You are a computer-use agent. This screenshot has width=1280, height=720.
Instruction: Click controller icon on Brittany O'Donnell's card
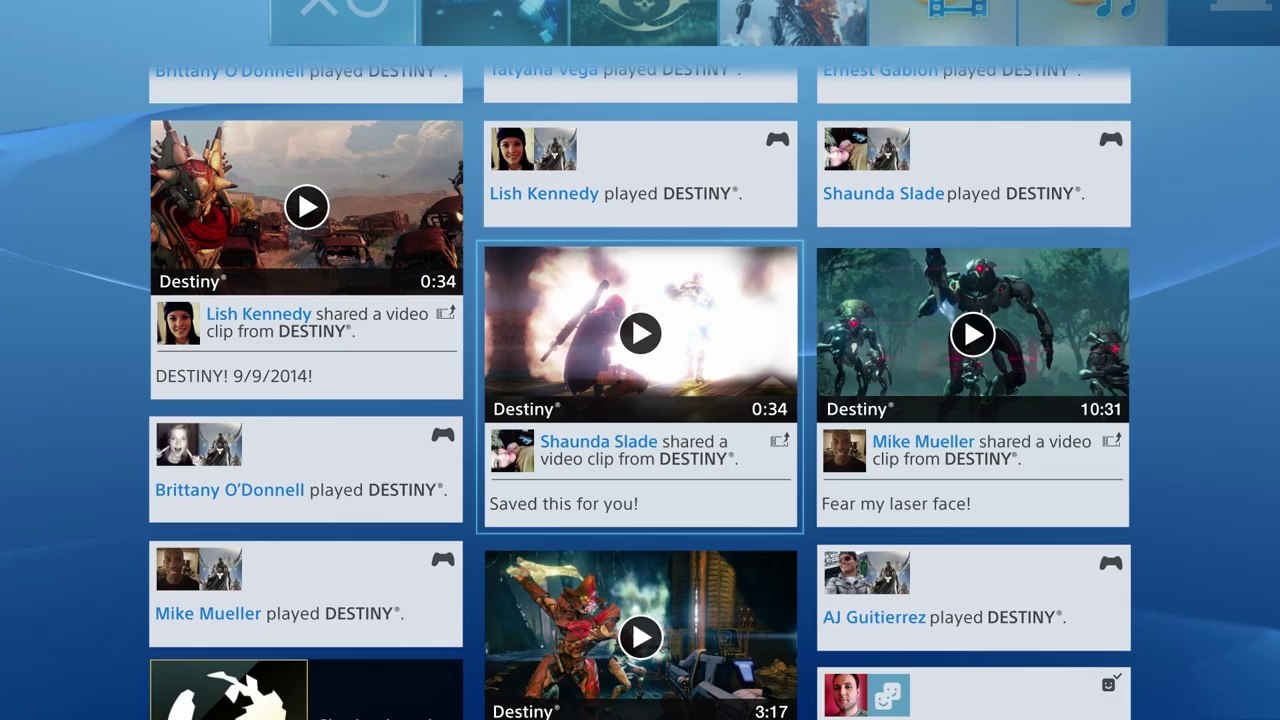click(443, 435)
